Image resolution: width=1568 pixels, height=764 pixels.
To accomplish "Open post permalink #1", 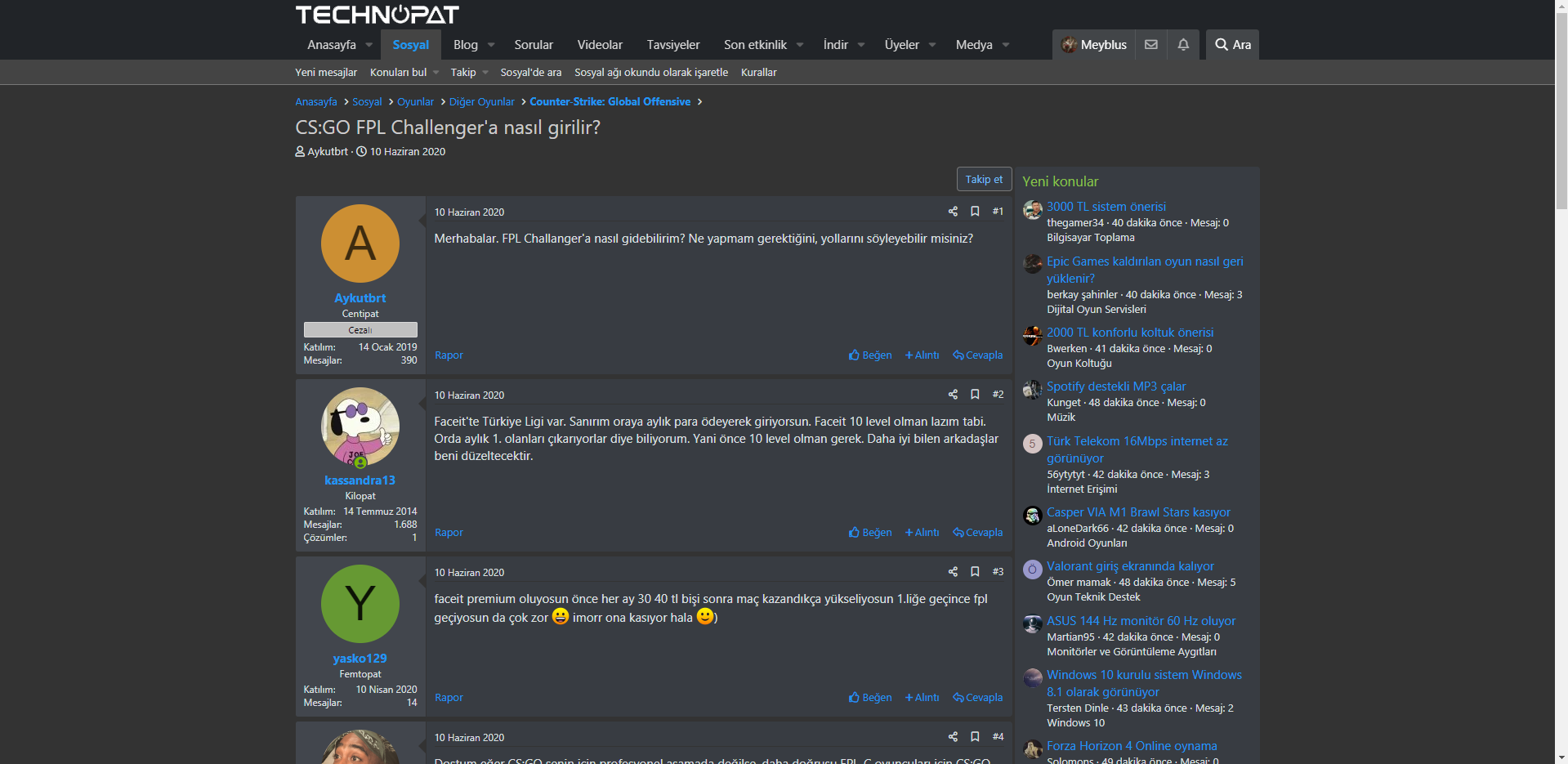I will click(x=998, y=212).
